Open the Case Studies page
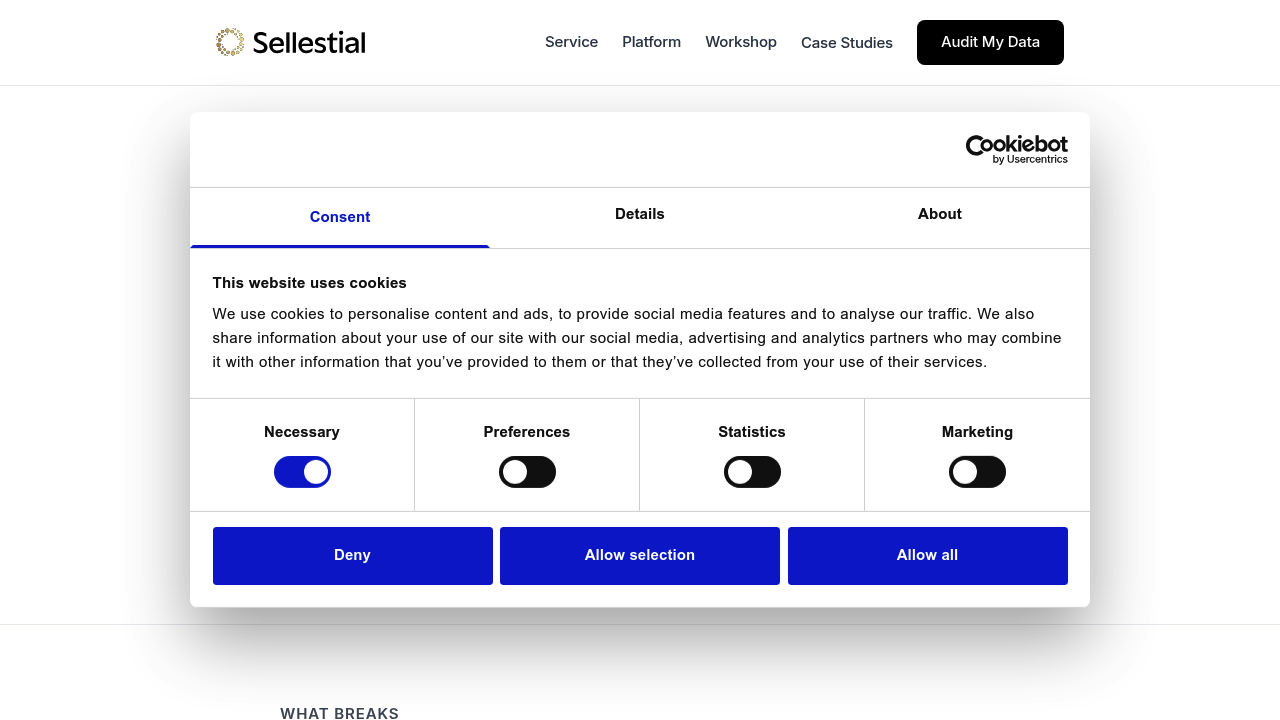Screen dimensions: 1280x720 pos(847,42)
